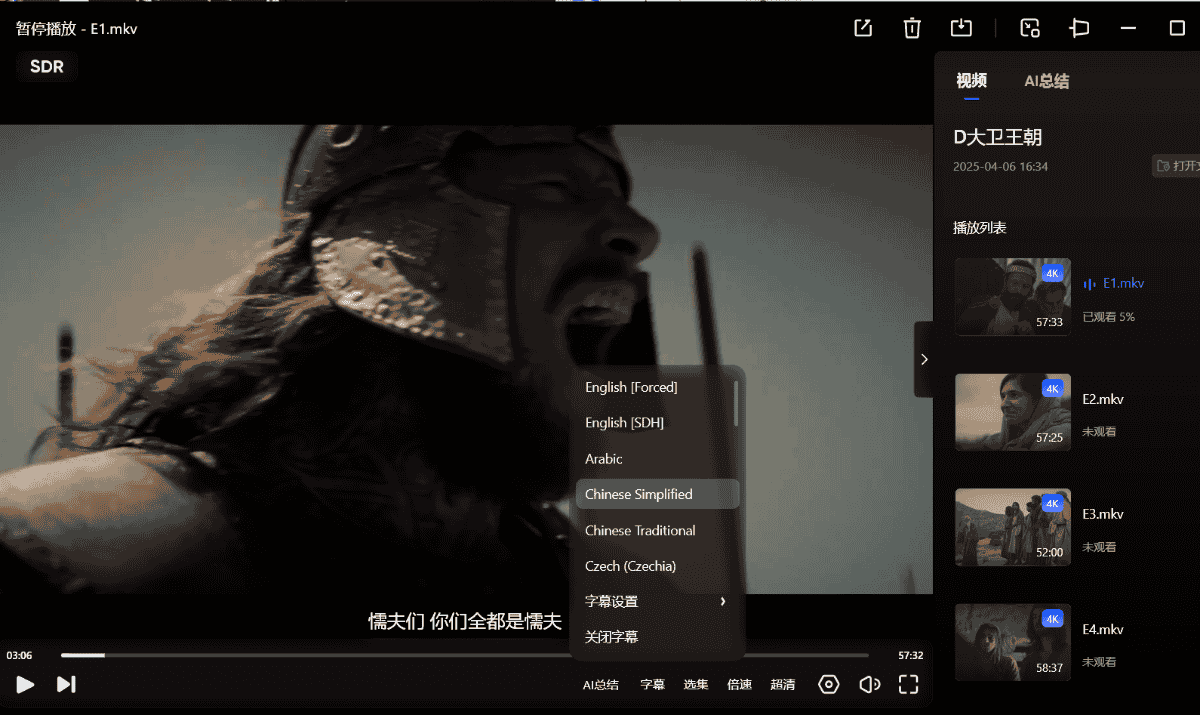1200x715 pixels.
Task: Play E3.mkv from the playlist thumbnail
Action: [x=1012, y=527]
